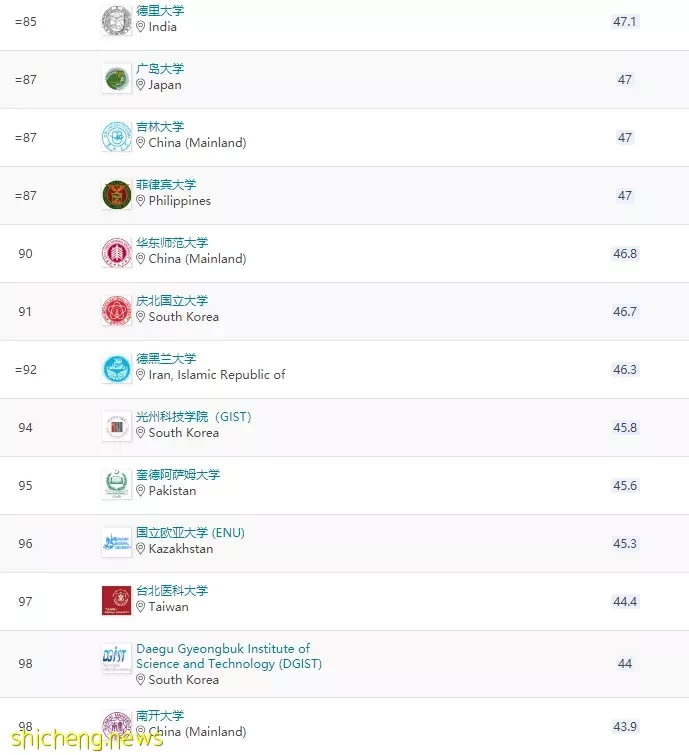
Task: Click the 46.8 score badge
Action: pos(625,254)
